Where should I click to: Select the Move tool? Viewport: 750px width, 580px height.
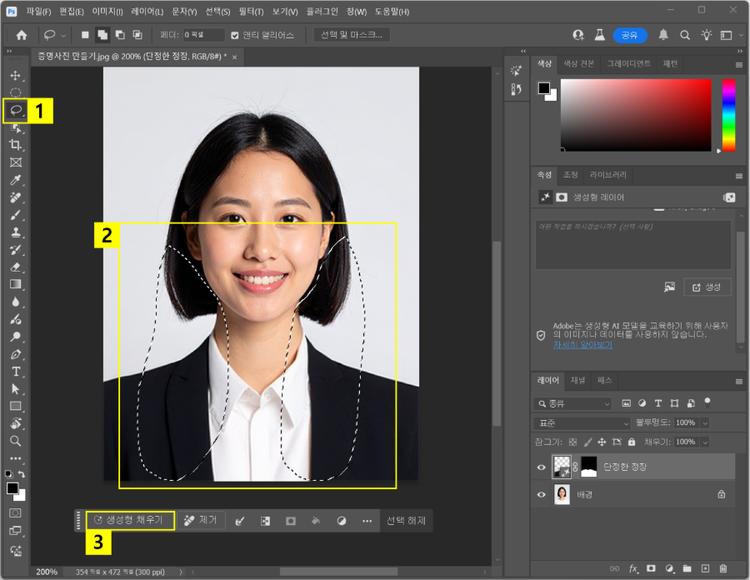(16, 75)
